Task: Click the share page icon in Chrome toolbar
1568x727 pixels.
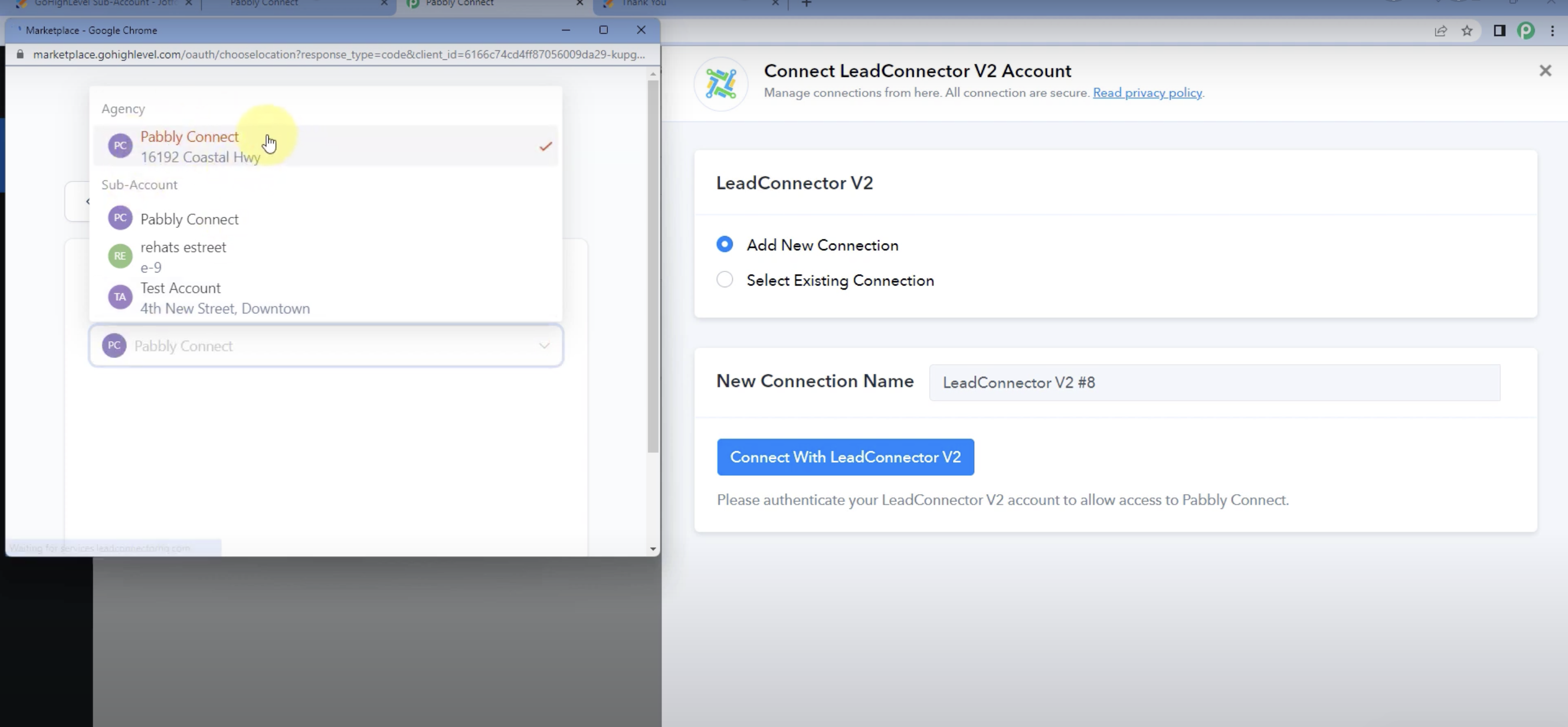Action: click(x=1440, y=31)
